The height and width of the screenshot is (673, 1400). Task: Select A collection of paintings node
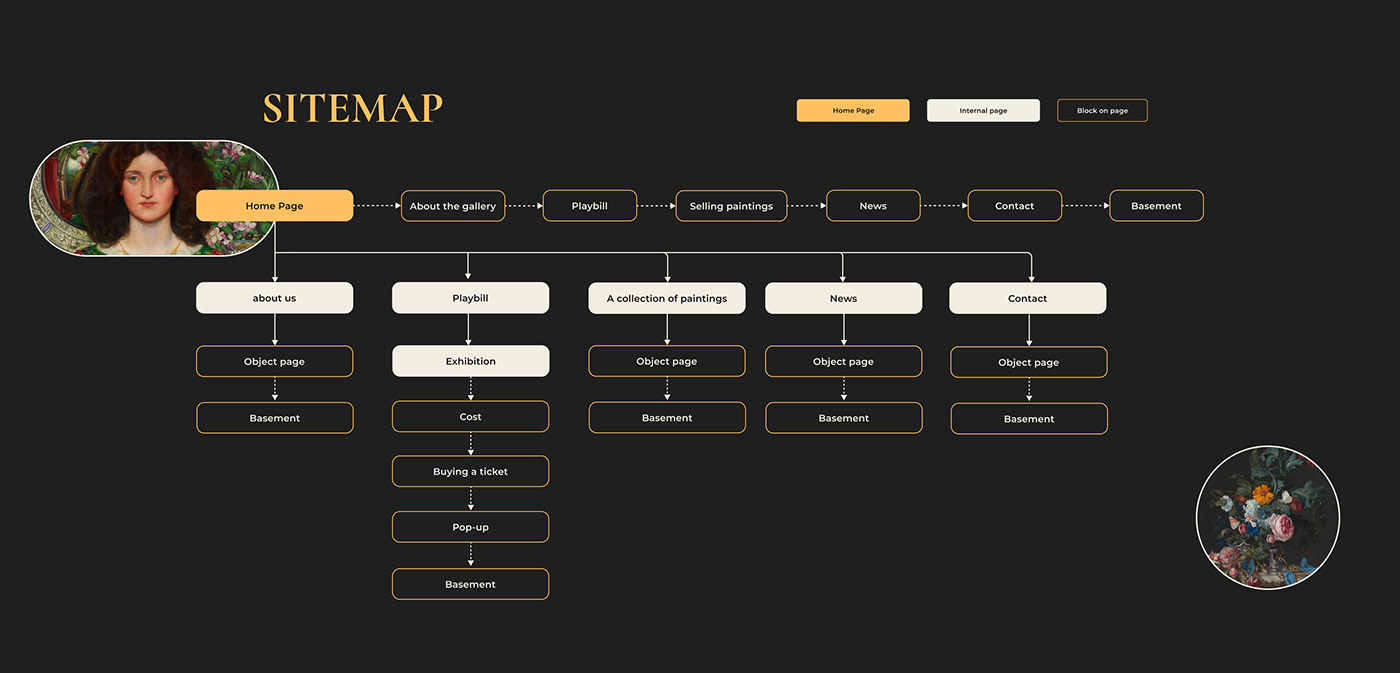point(666,298)
